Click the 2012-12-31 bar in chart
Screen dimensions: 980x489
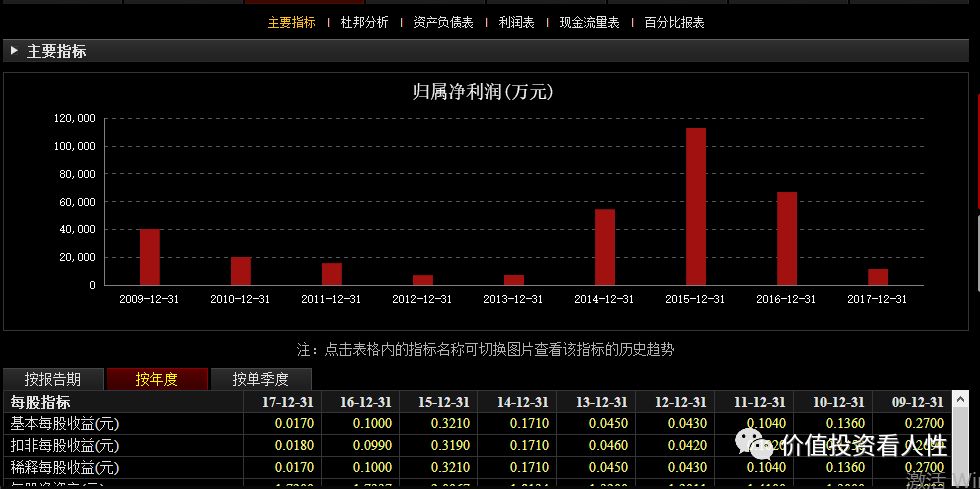click(422, 280)
